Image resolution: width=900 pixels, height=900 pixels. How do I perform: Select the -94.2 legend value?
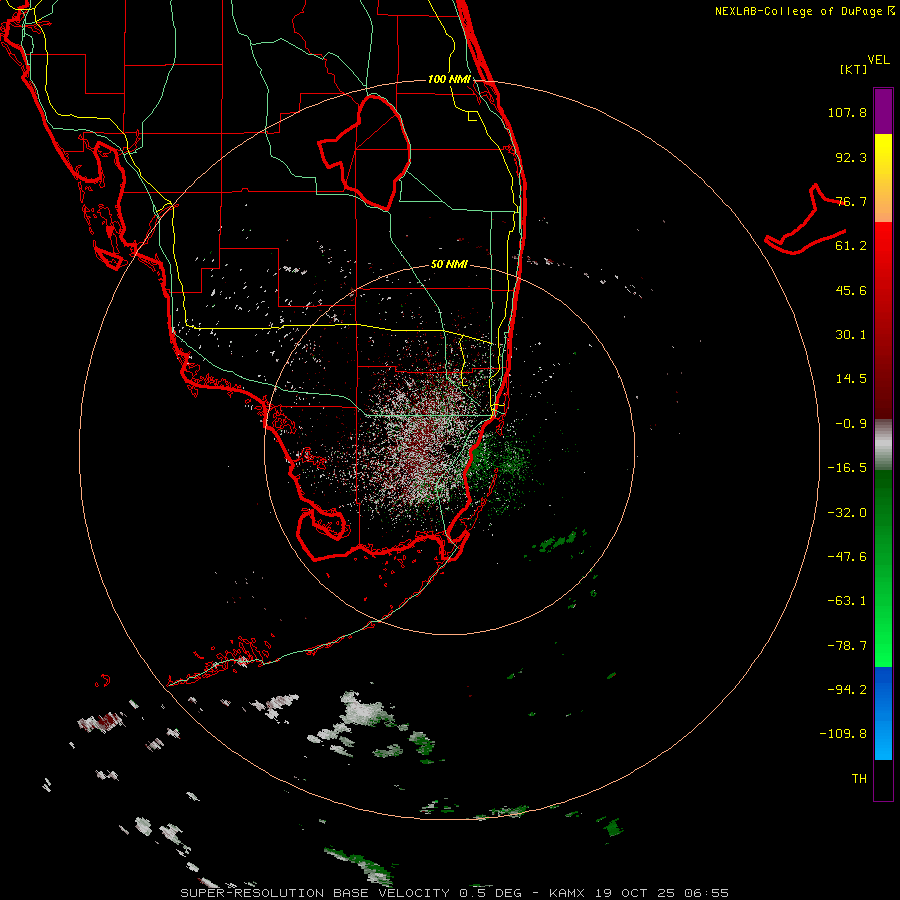point(847,689)
